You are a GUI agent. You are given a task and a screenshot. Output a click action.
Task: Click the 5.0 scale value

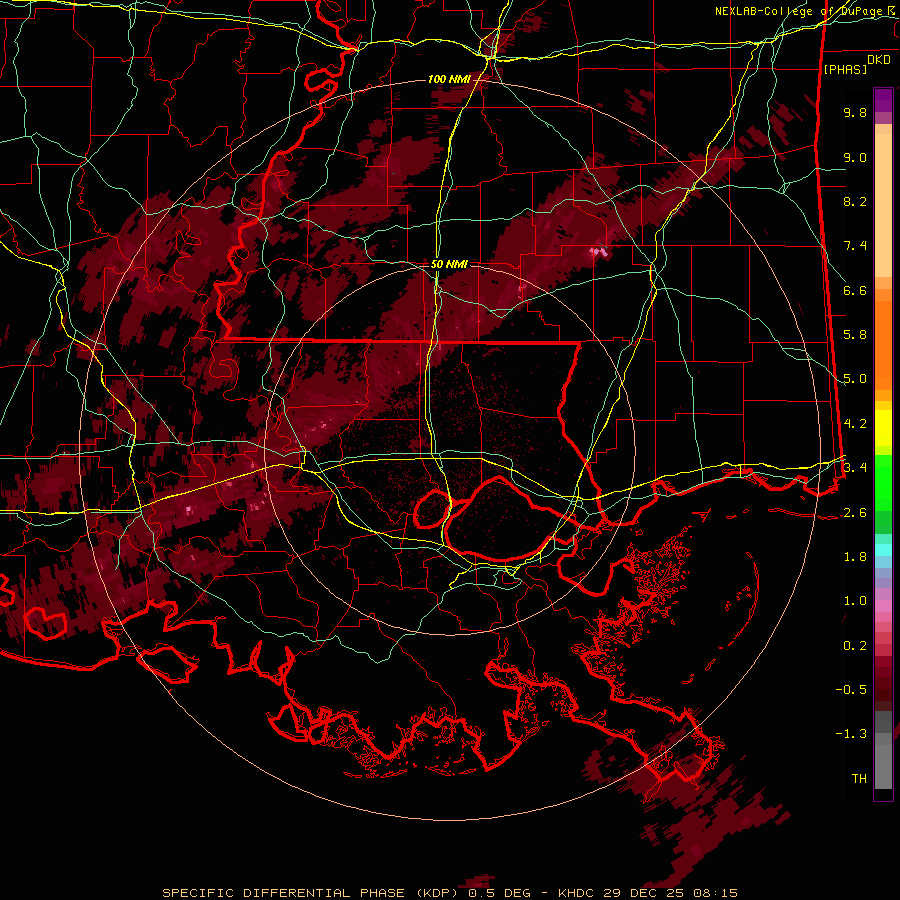coord(855,379)
